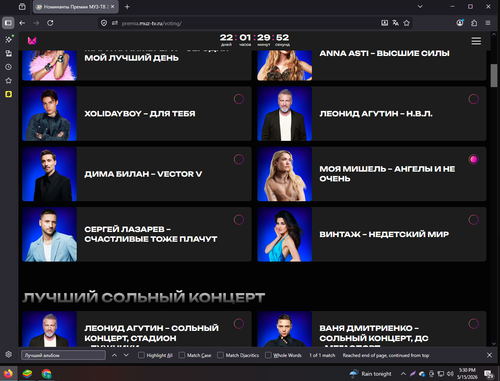Enable the Match Diacritics checkbox
500x381 pixels.
(x=220, y=355)
